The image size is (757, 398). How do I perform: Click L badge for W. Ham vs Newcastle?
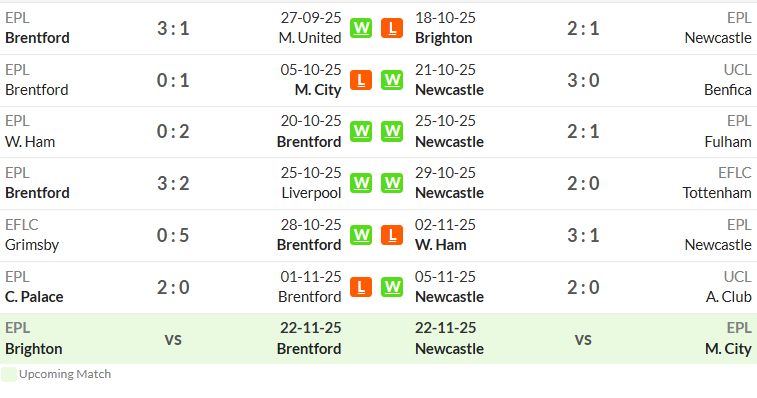(392, 235)
